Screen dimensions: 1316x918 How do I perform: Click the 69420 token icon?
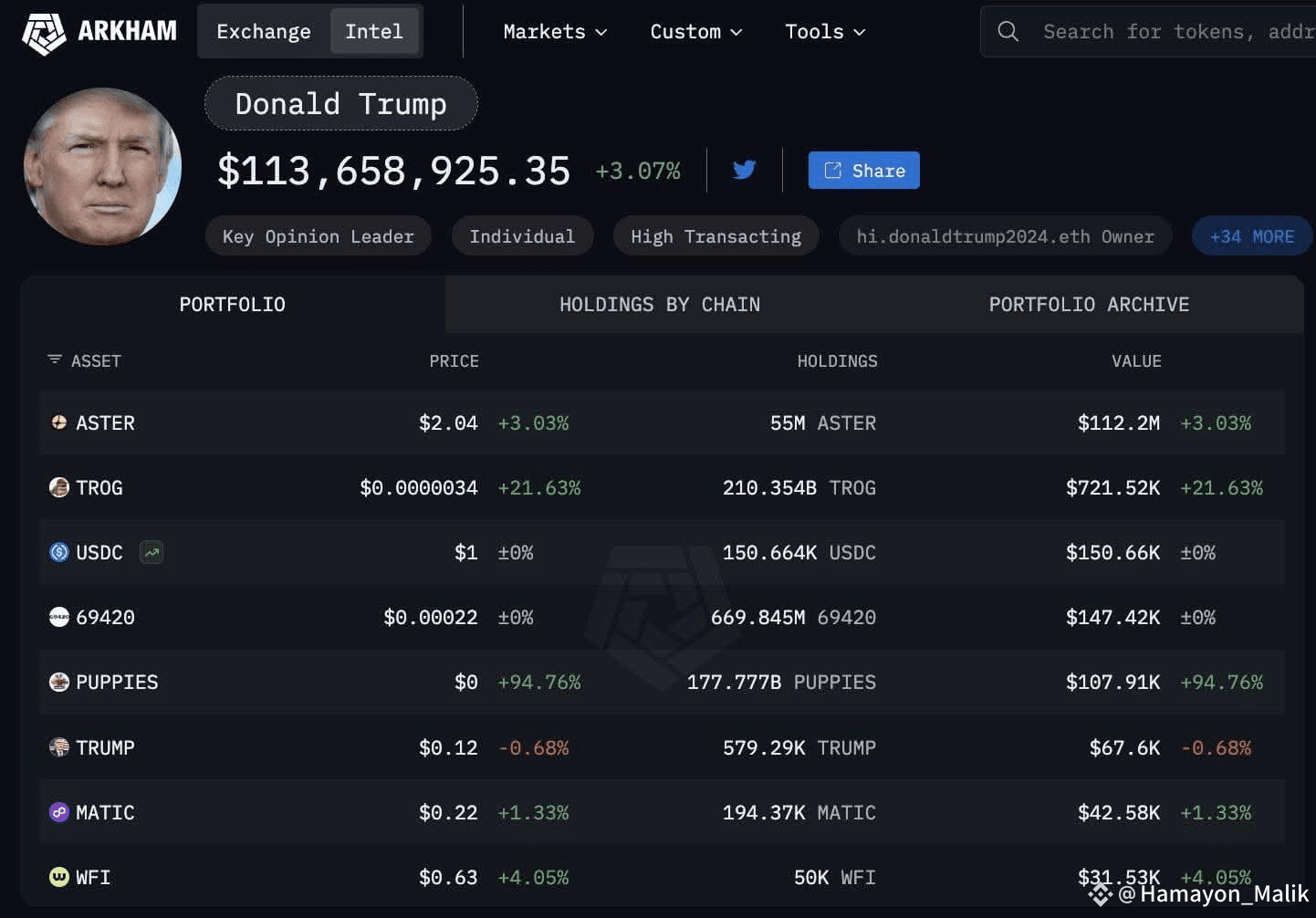[x=59, y=617]
